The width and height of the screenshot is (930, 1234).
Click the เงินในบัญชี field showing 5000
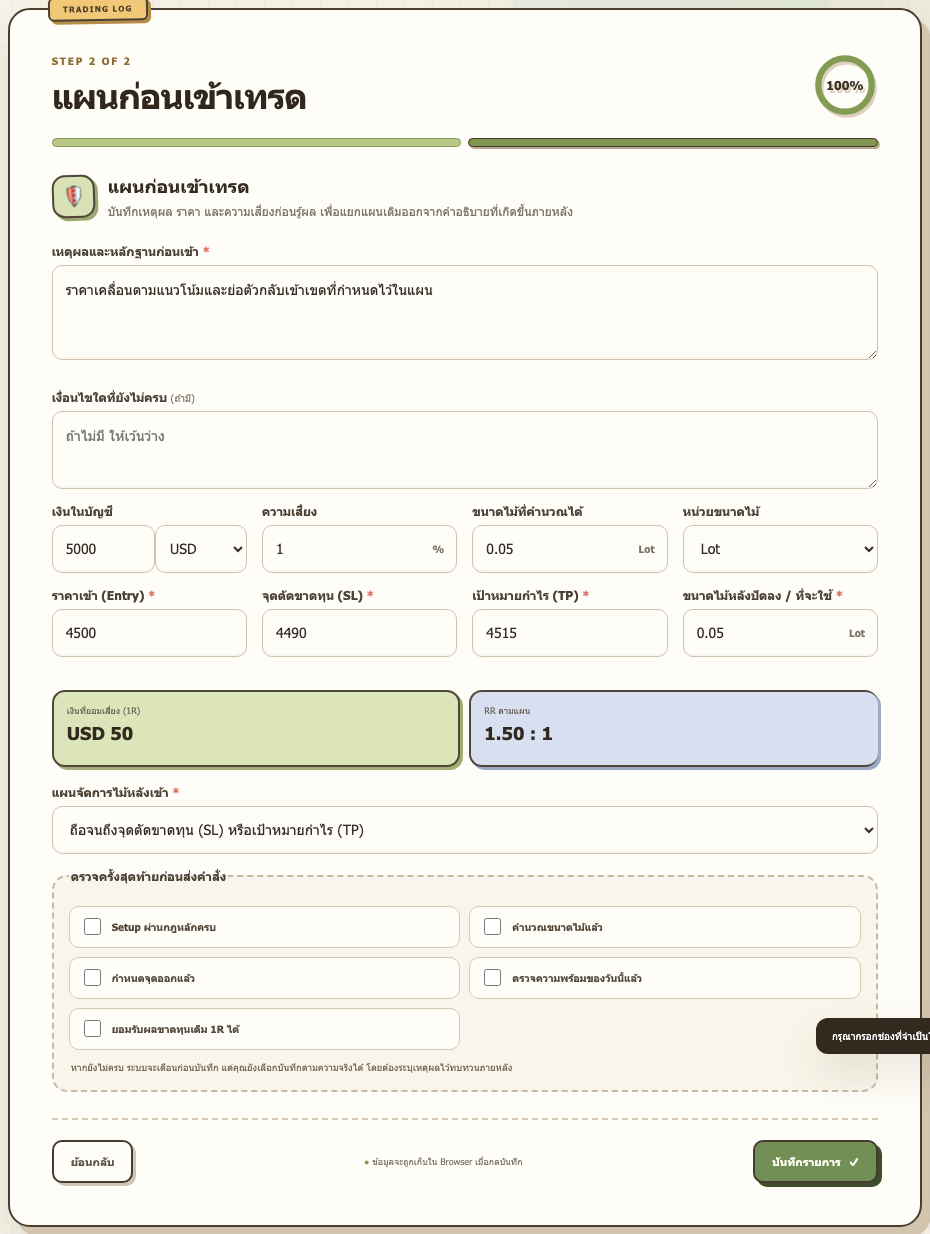click(103, 549)
